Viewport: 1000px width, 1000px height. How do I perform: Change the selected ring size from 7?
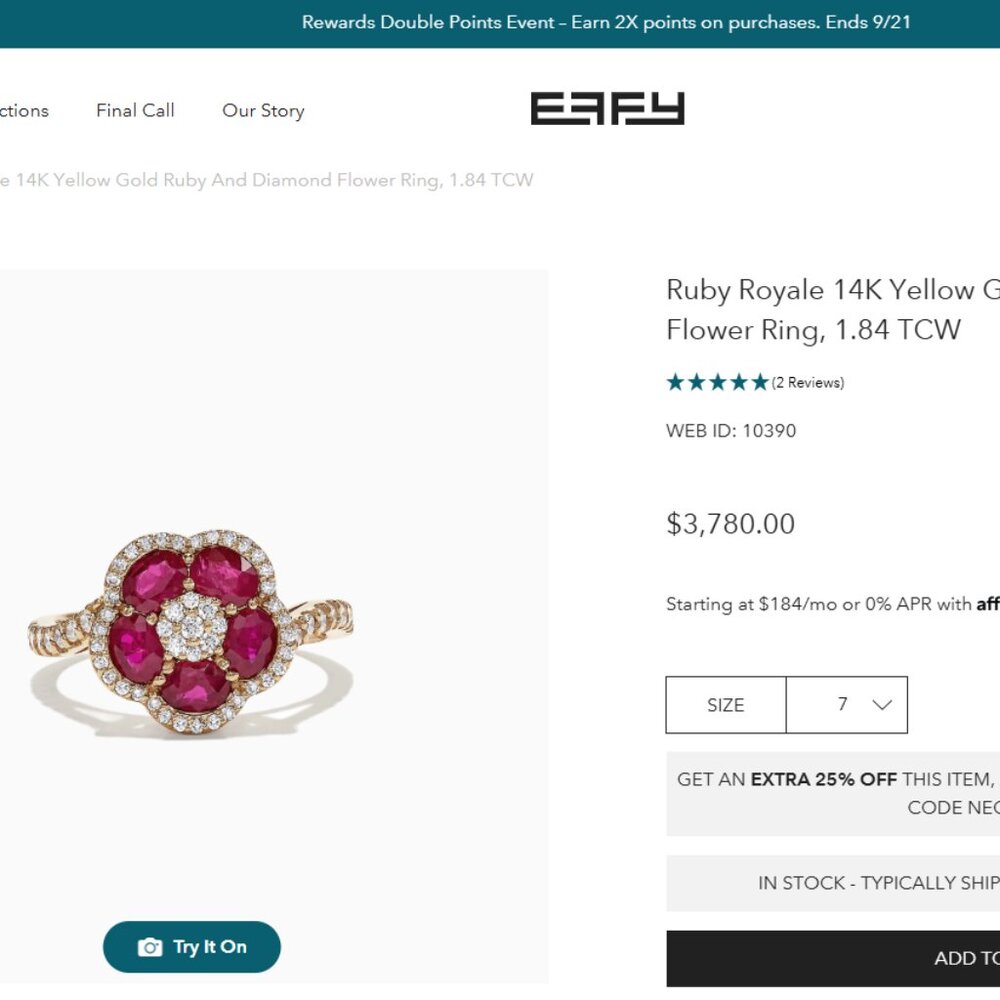[x=847, y=704]
